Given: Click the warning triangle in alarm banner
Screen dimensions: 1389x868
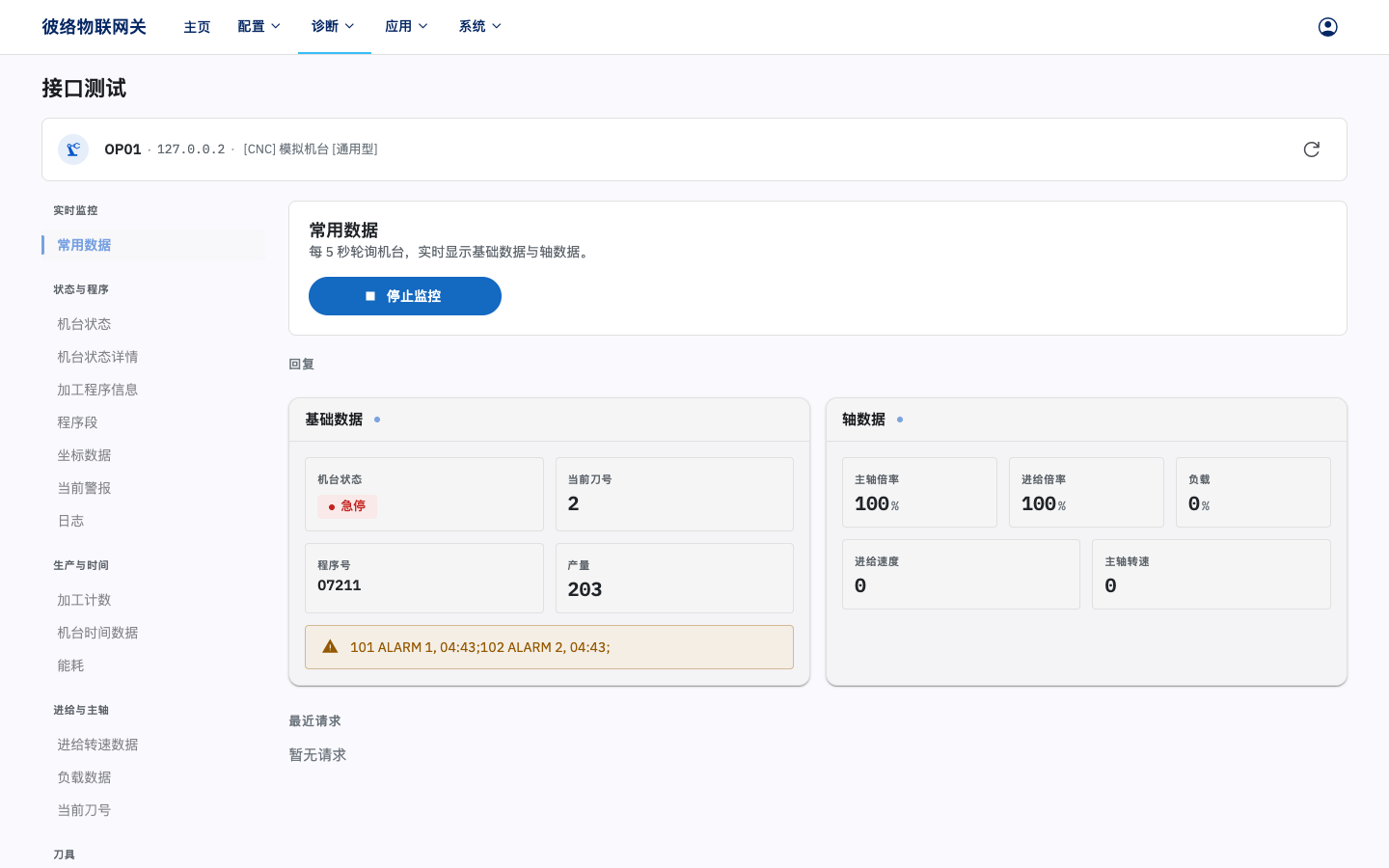Looking at the screenshot, I should [330, 647].
